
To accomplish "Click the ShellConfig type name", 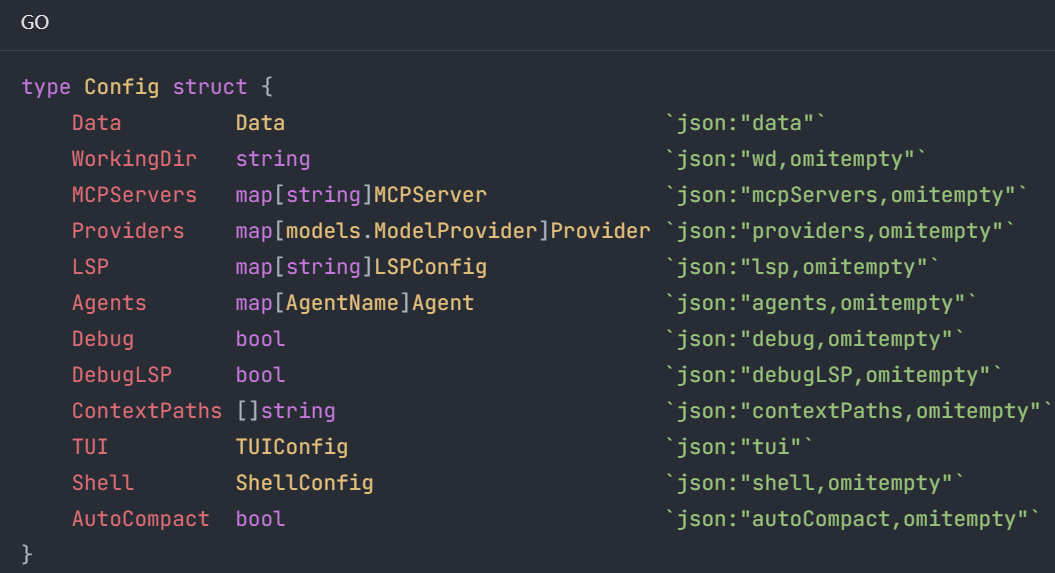I will click(304, 483).
